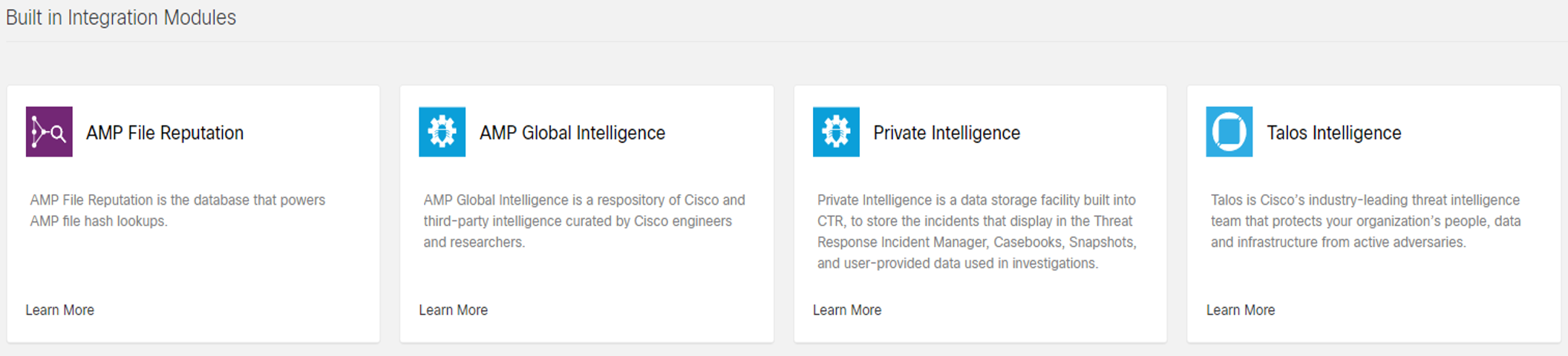This screenshot has height=356, width=1568.
Task: Select the AMP File Reputation title
Action: (165, 133)
